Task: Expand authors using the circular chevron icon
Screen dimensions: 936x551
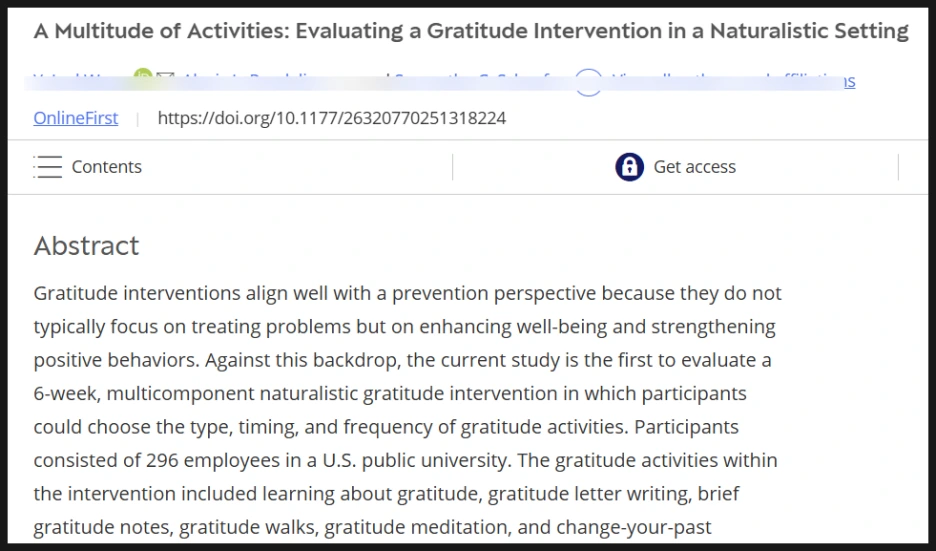Action: tap(588, 82)
